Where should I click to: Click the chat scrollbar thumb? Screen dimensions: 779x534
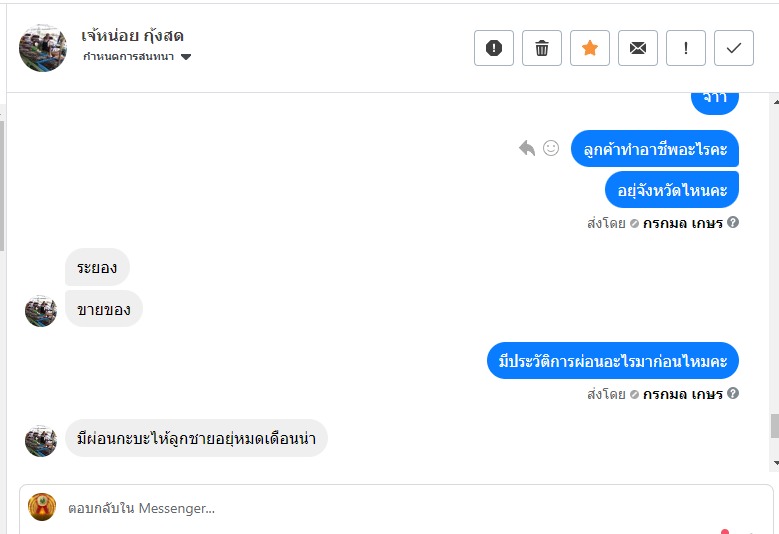(x=774, y=425)
